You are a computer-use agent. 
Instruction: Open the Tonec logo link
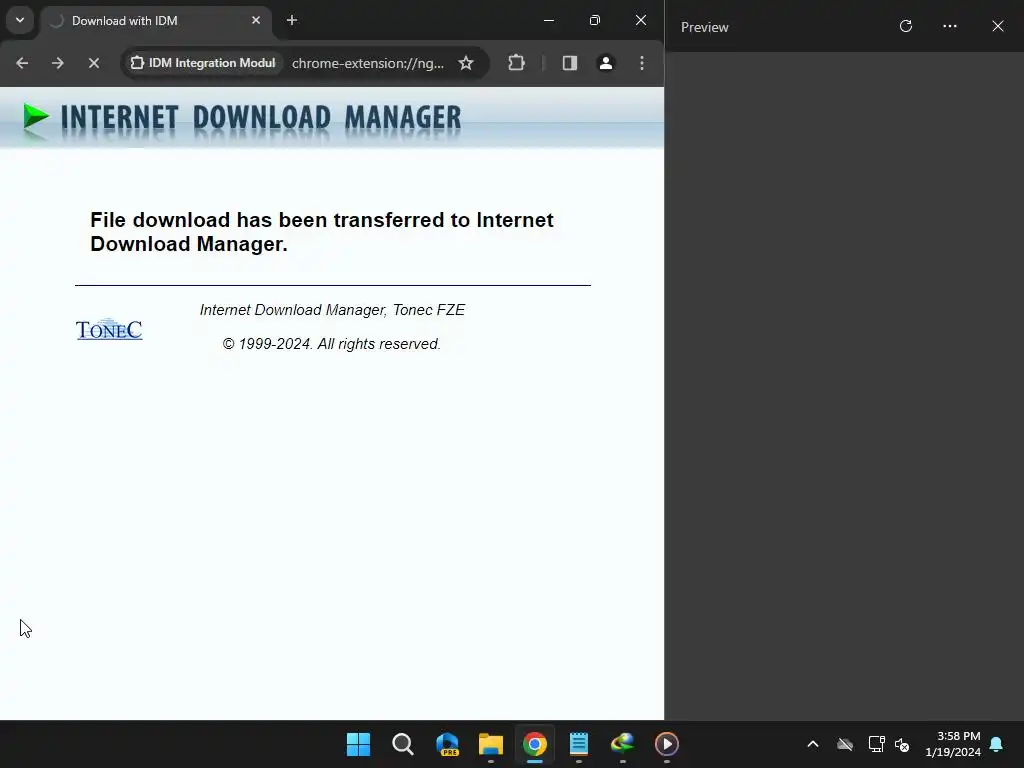(109, 329)
